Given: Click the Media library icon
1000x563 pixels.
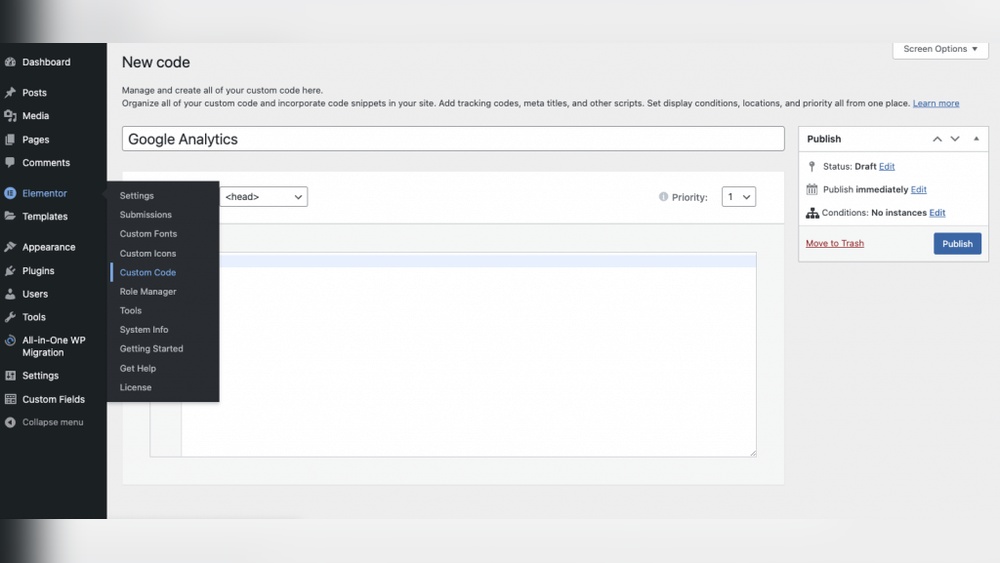Looking at the screenshot, I should click(10, 115).
